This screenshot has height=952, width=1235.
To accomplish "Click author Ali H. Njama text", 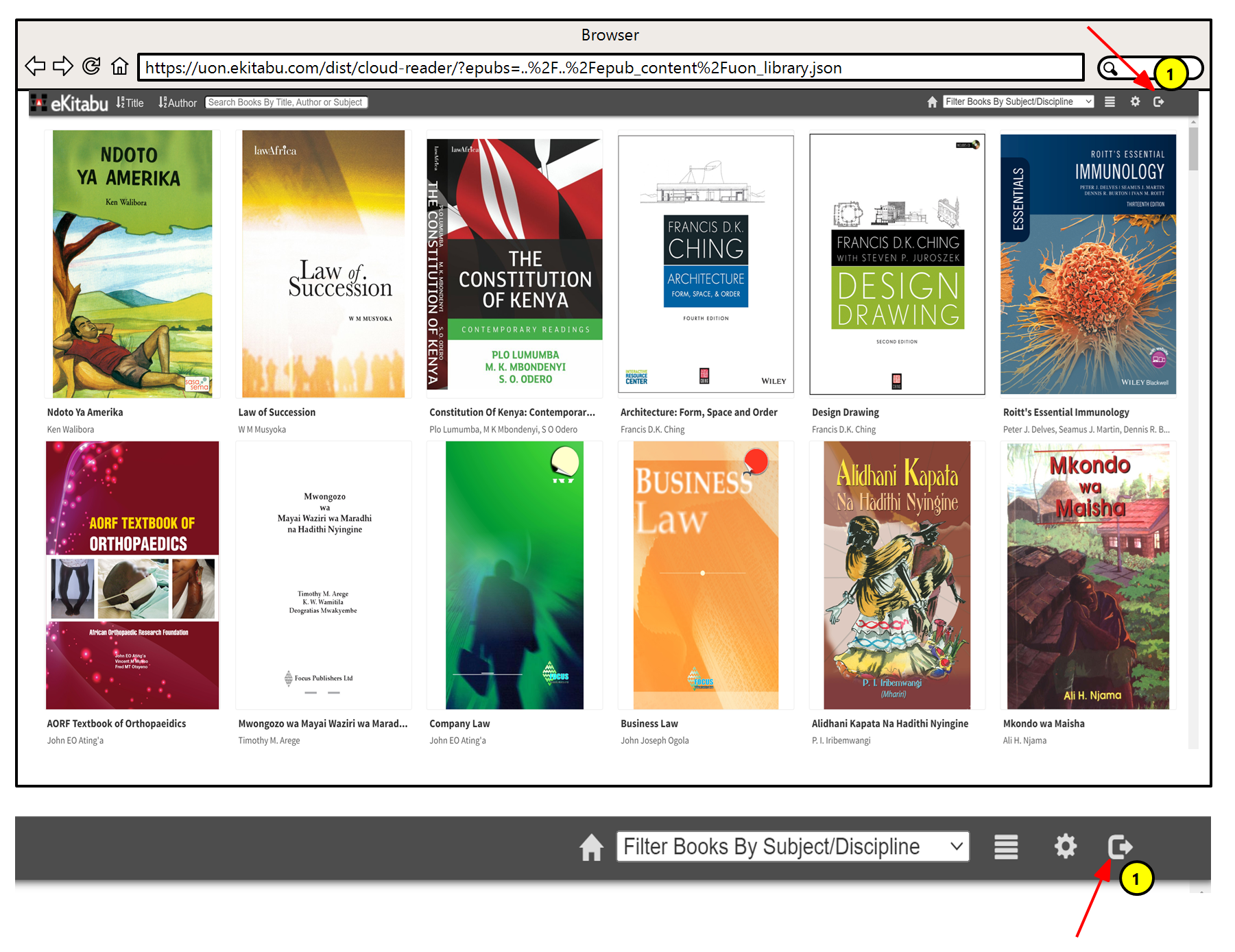I will coord(1024,740).
